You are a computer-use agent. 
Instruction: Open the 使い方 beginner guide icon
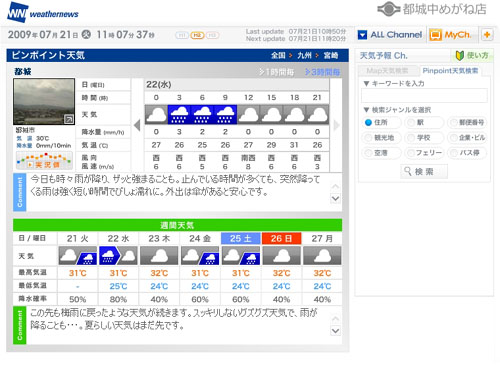pos(472,55)
